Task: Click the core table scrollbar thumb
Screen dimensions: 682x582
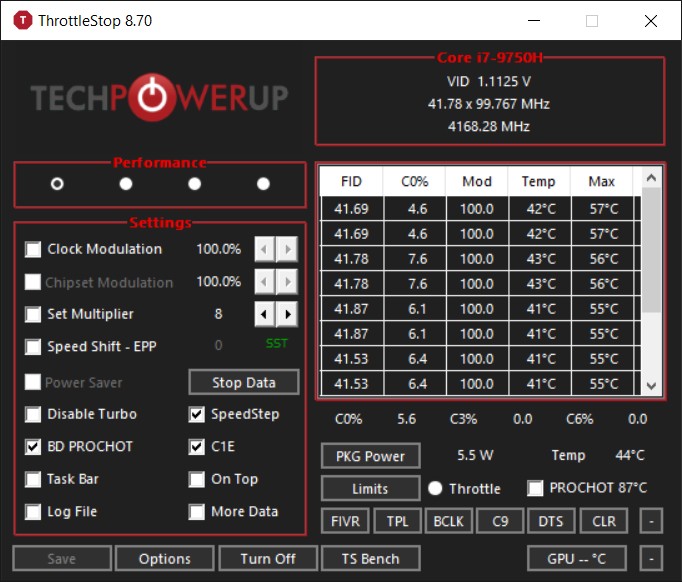Action: [x=651, y=250]
